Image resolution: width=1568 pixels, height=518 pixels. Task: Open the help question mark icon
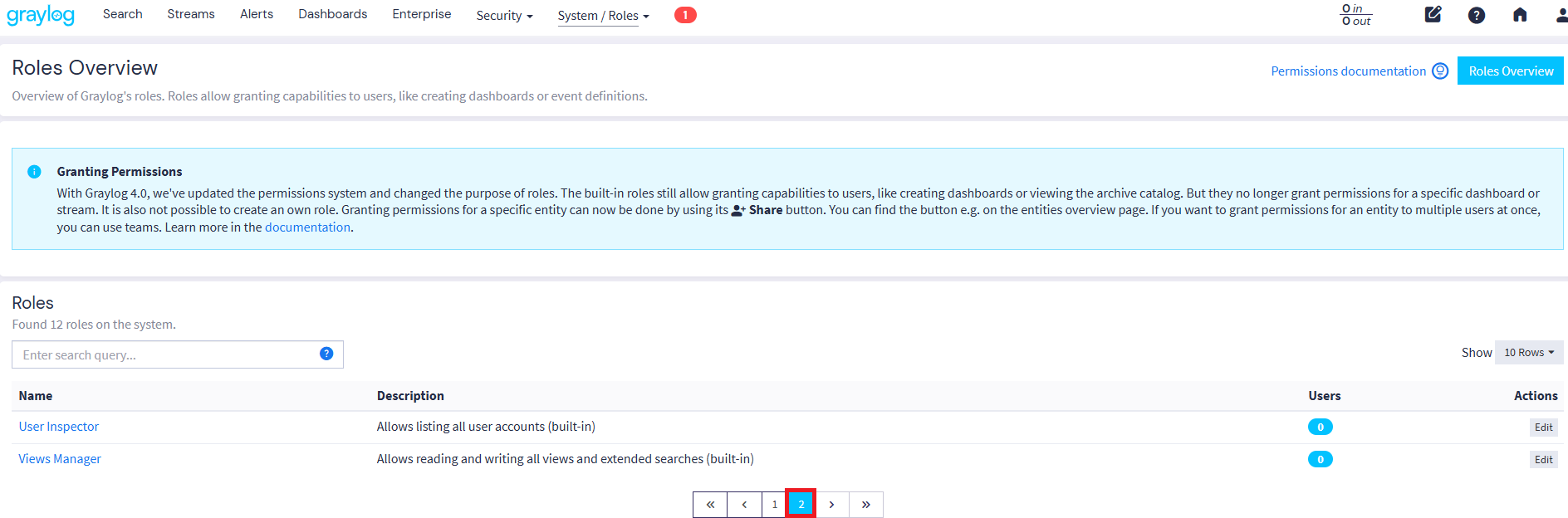[x=1476, y=15]
